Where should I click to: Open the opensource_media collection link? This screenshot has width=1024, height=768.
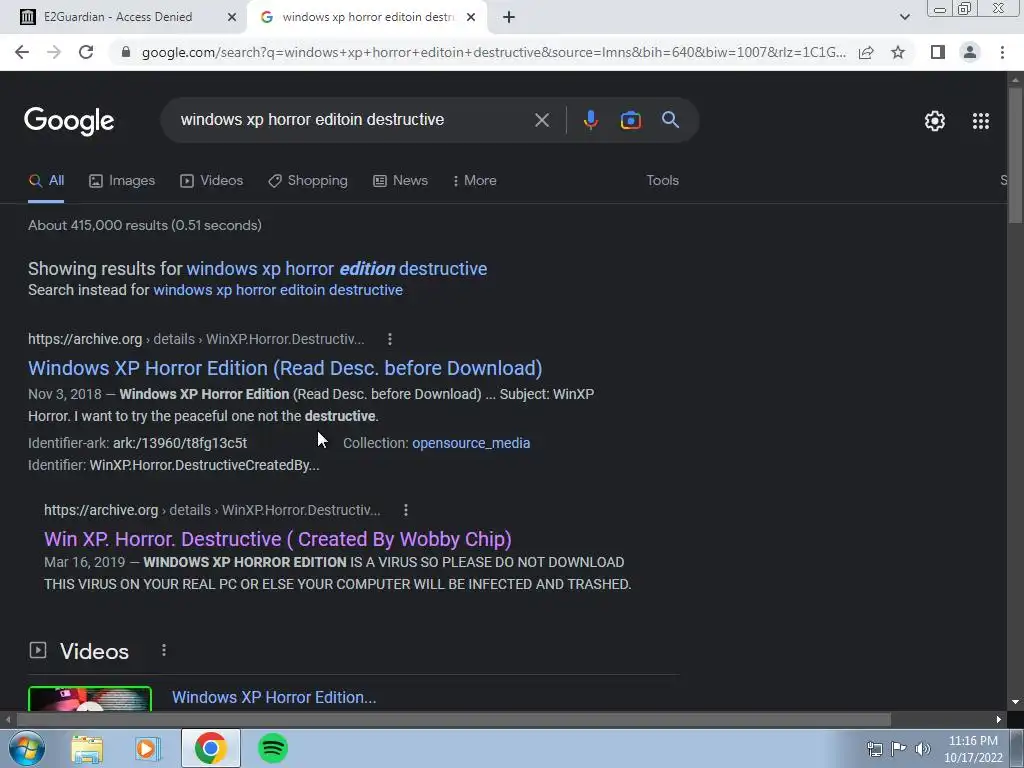coord(471,443)
